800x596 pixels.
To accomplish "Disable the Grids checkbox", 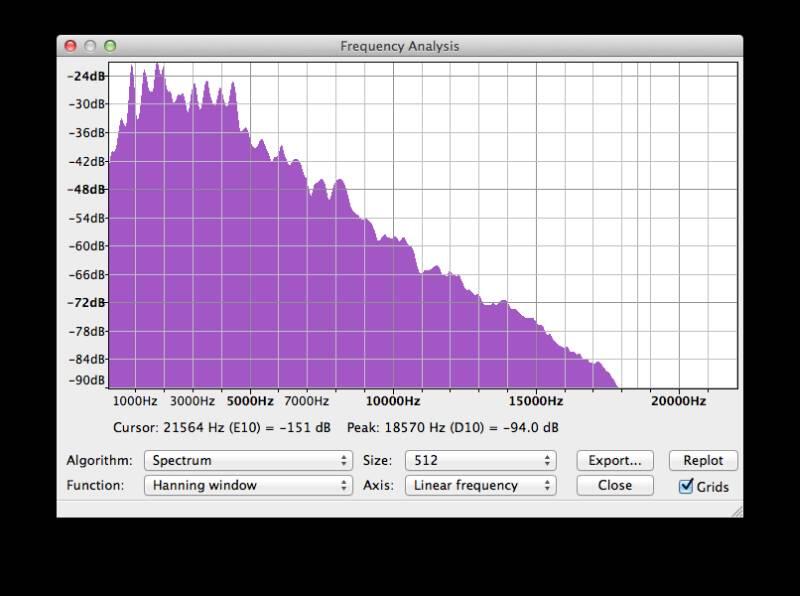I will click(x=686, y=487).
